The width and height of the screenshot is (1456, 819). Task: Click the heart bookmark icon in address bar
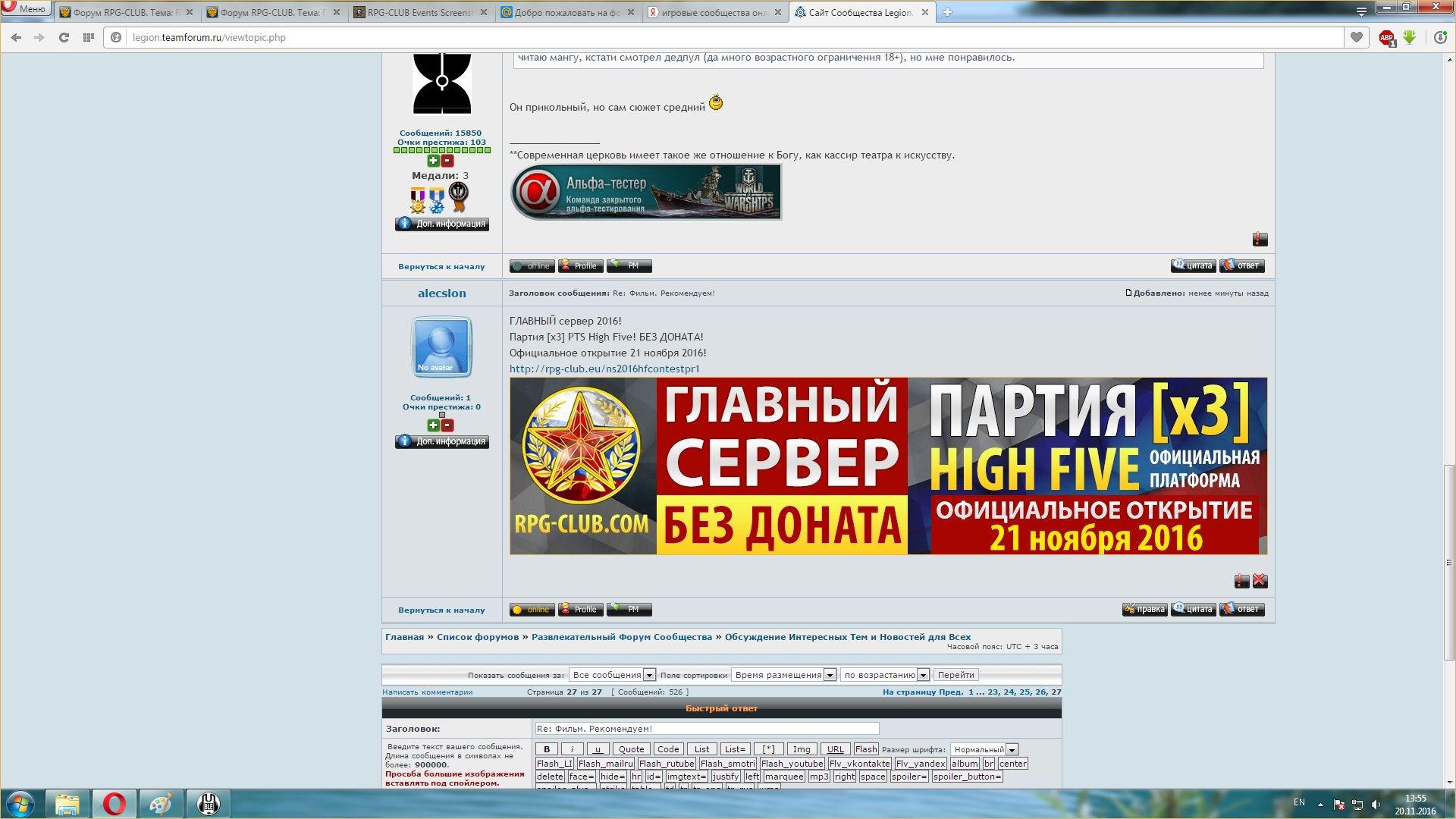point(1357,37)
